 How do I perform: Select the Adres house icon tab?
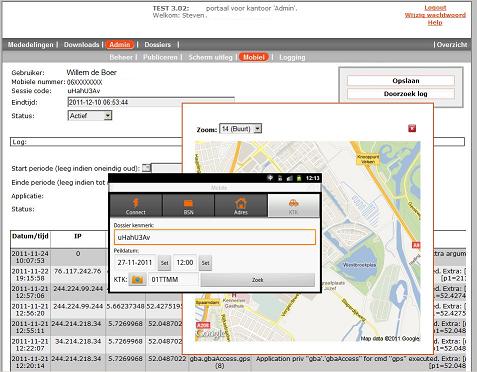(x=241, y=206)
